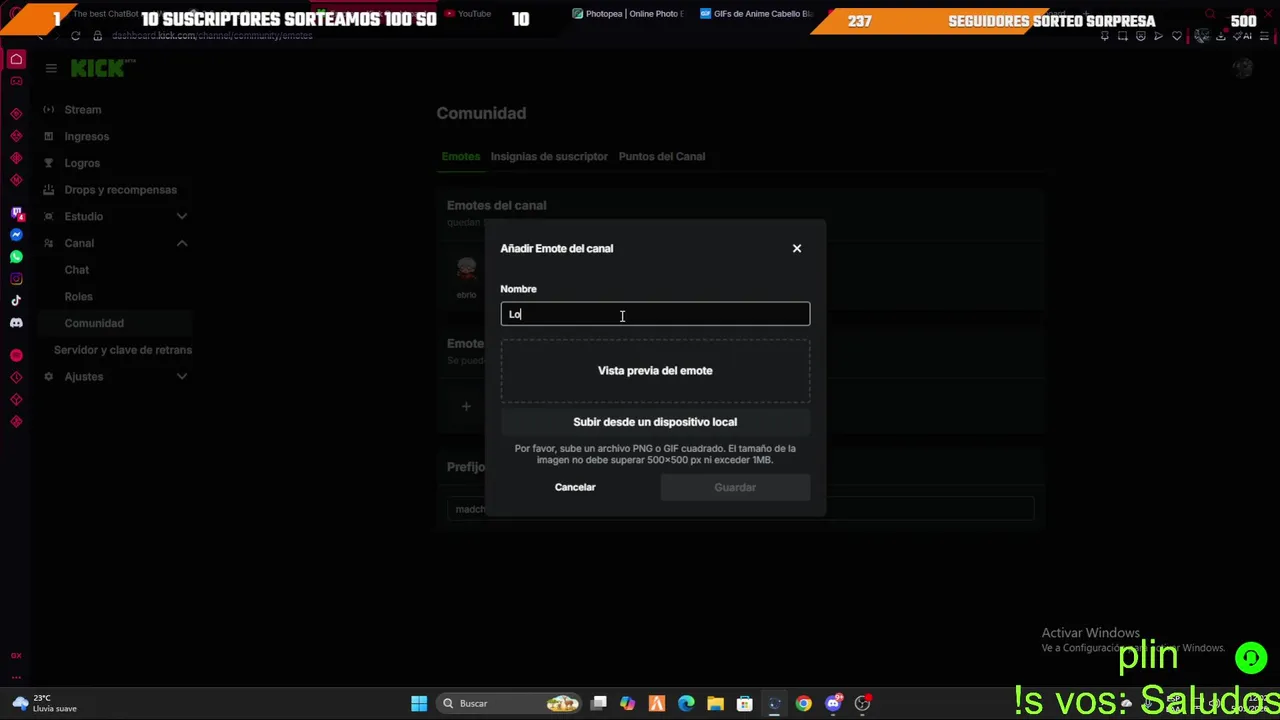
Task: Click the browser sidebar gamepad icon
Action: click(x=16, y=81)
